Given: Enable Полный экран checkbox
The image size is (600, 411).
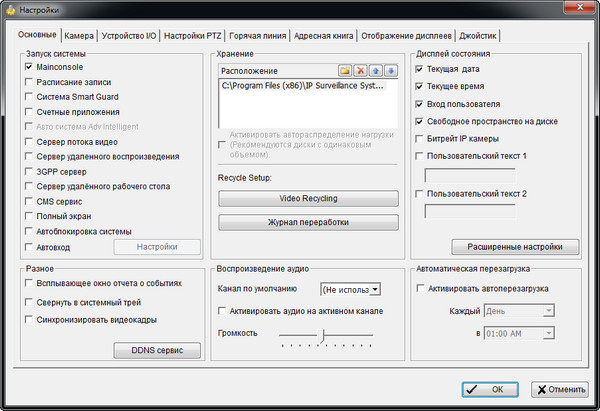Looking at the screenshot, I should tap(30, 216).
